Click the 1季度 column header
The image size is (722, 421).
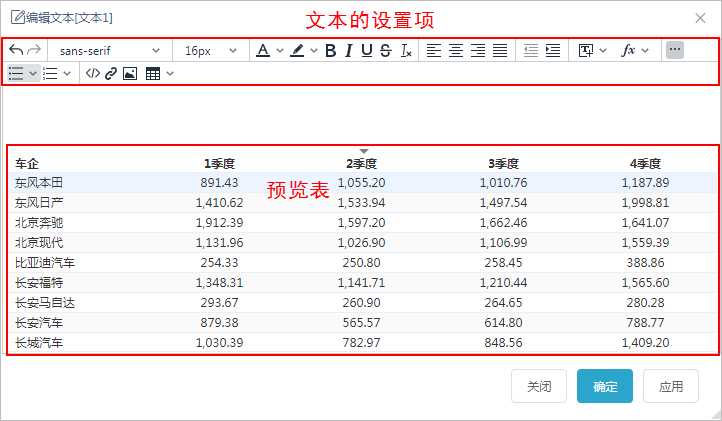tap(219, 164)
